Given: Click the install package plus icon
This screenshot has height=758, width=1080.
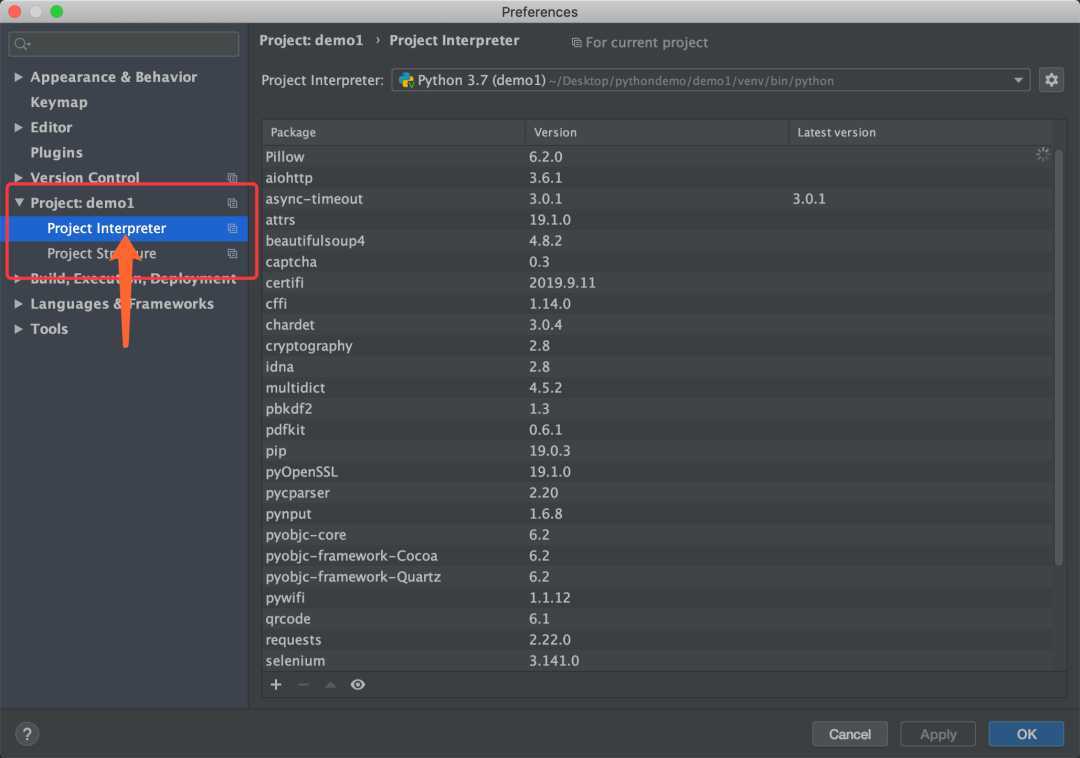Looking at the screenshot, I should 276,684.
